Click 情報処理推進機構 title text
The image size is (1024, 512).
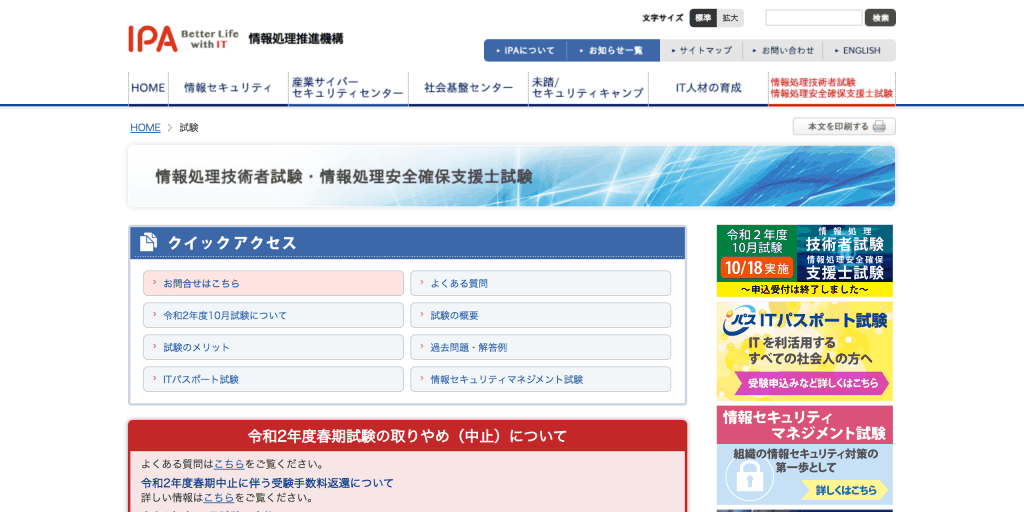click(296, 39)
